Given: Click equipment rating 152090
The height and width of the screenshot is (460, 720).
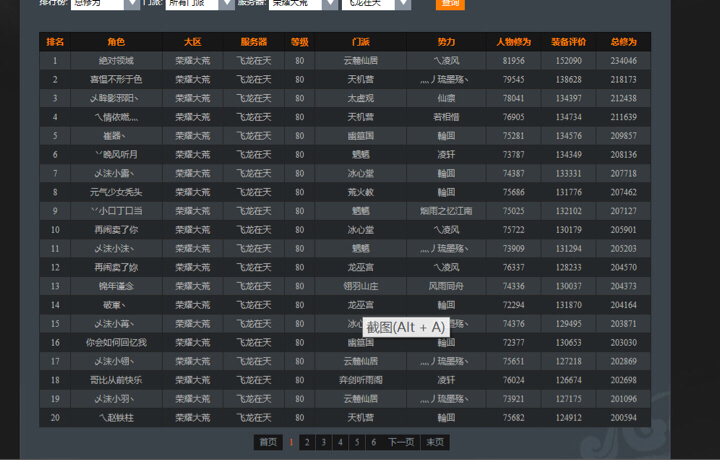Looking at the screenshot, I should tap(568, 61).
